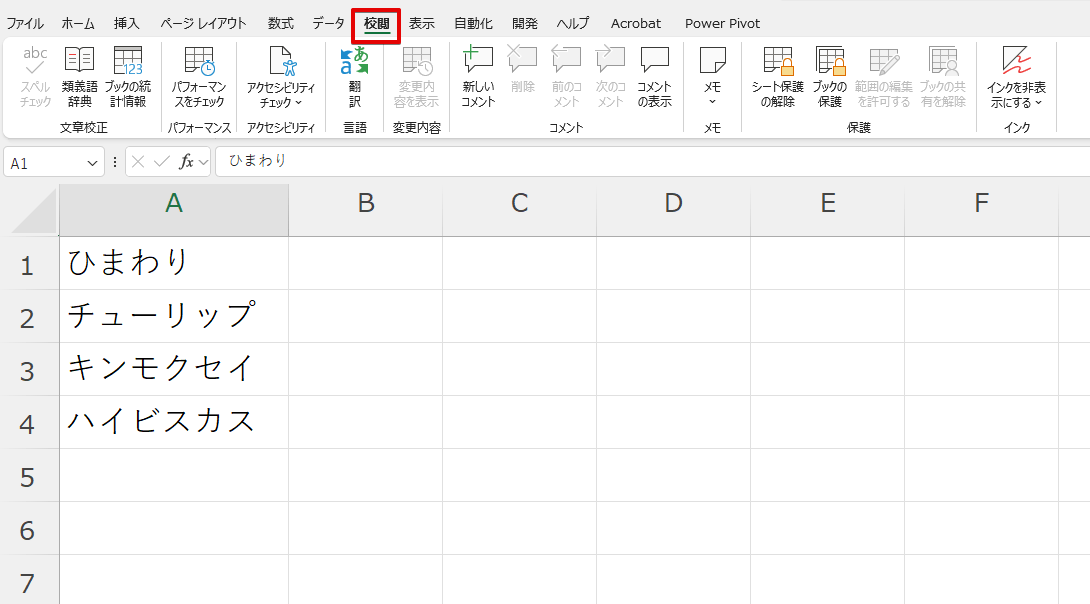
Task: Select column C header
Action: pos(519,204)
